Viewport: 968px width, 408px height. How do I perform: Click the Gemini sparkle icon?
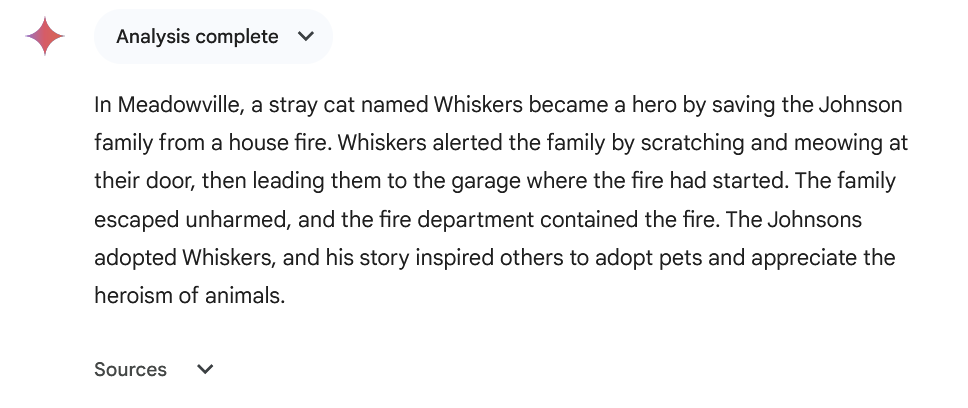pos(45,36)
